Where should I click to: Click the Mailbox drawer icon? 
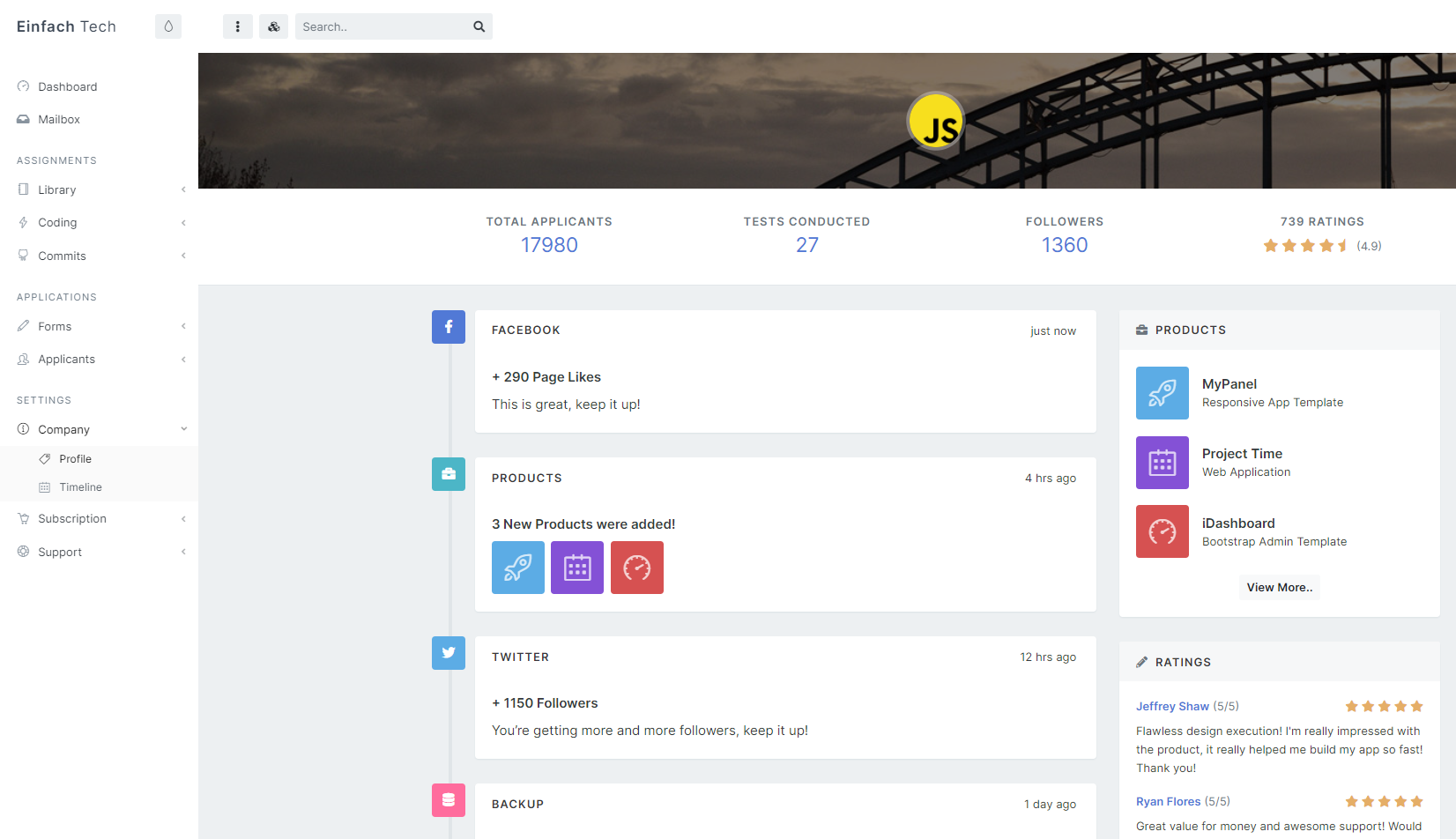(24, 119)
